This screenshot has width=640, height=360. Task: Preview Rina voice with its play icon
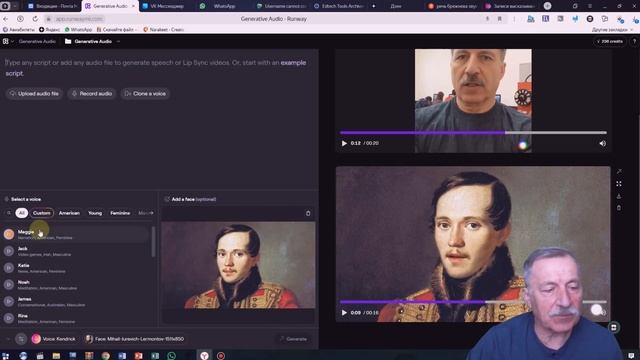tap(9, 318)
